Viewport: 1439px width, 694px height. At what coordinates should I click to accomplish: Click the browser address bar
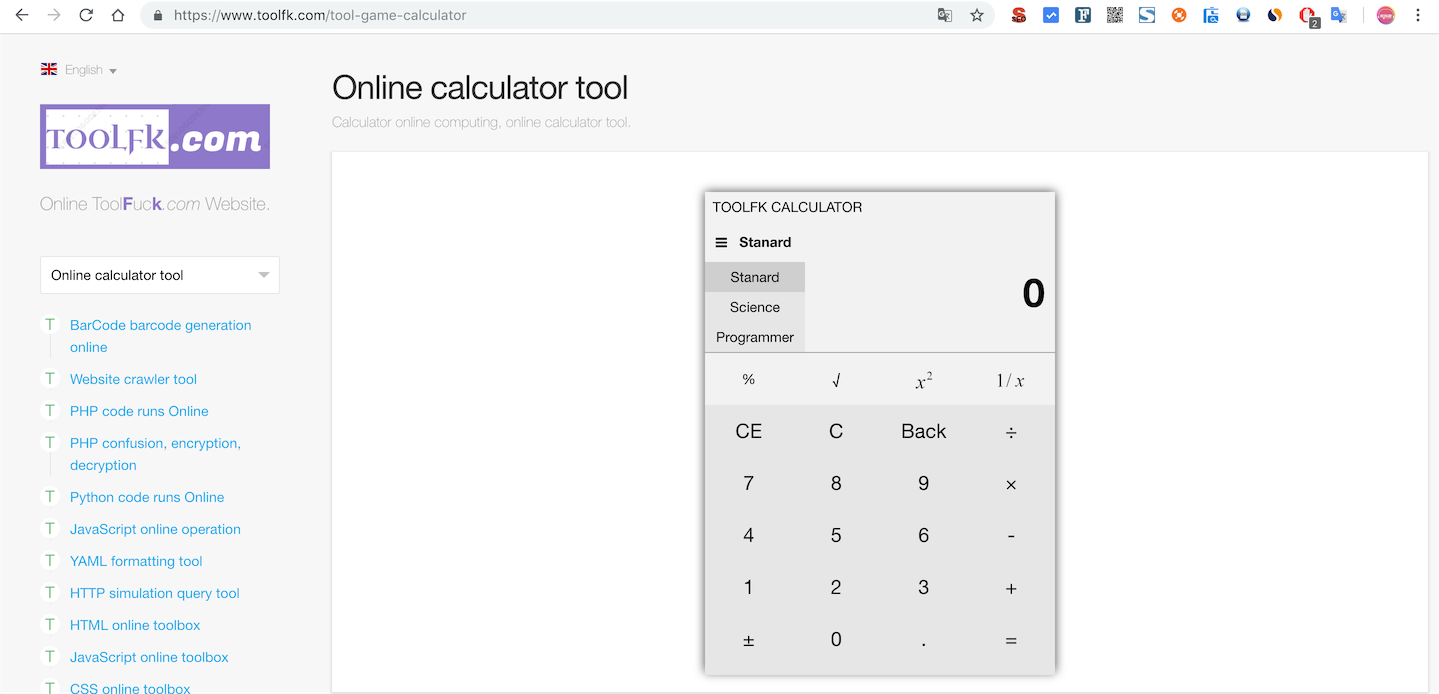[x=540, y=15]
